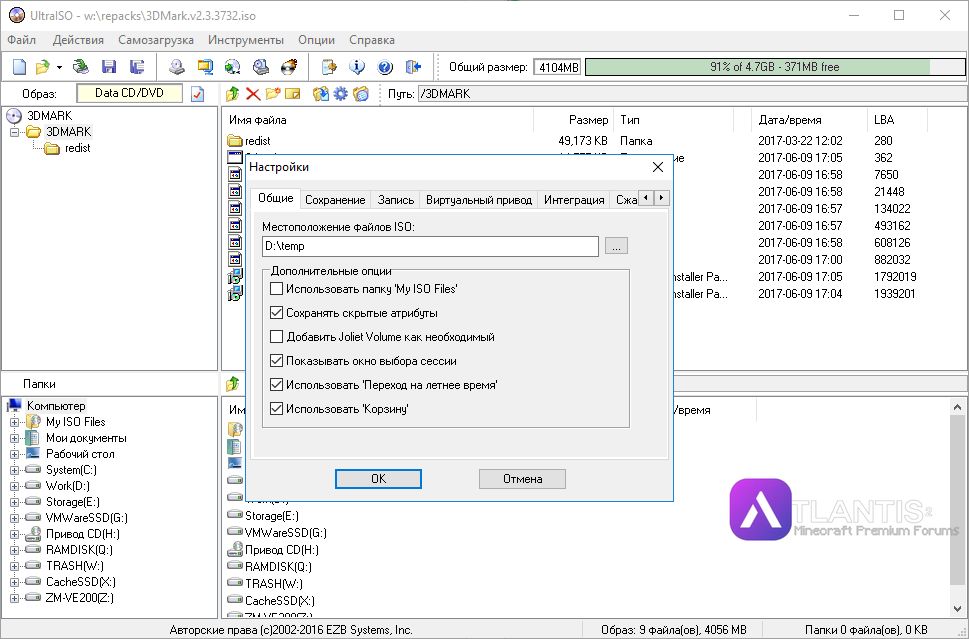The width and height of the screenshot is (969, 639).
Task: Click the Отмена button
Action: point(522,479)
